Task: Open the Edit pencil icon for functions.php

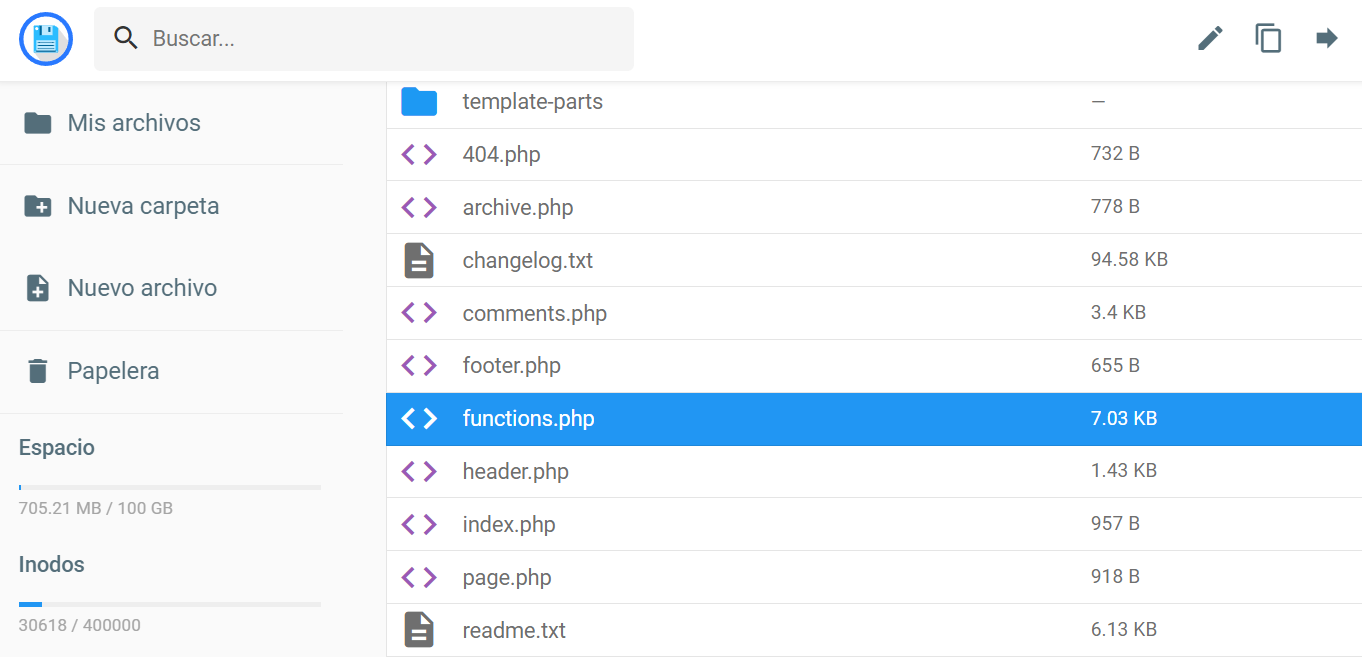Action: coord(1209,37)
